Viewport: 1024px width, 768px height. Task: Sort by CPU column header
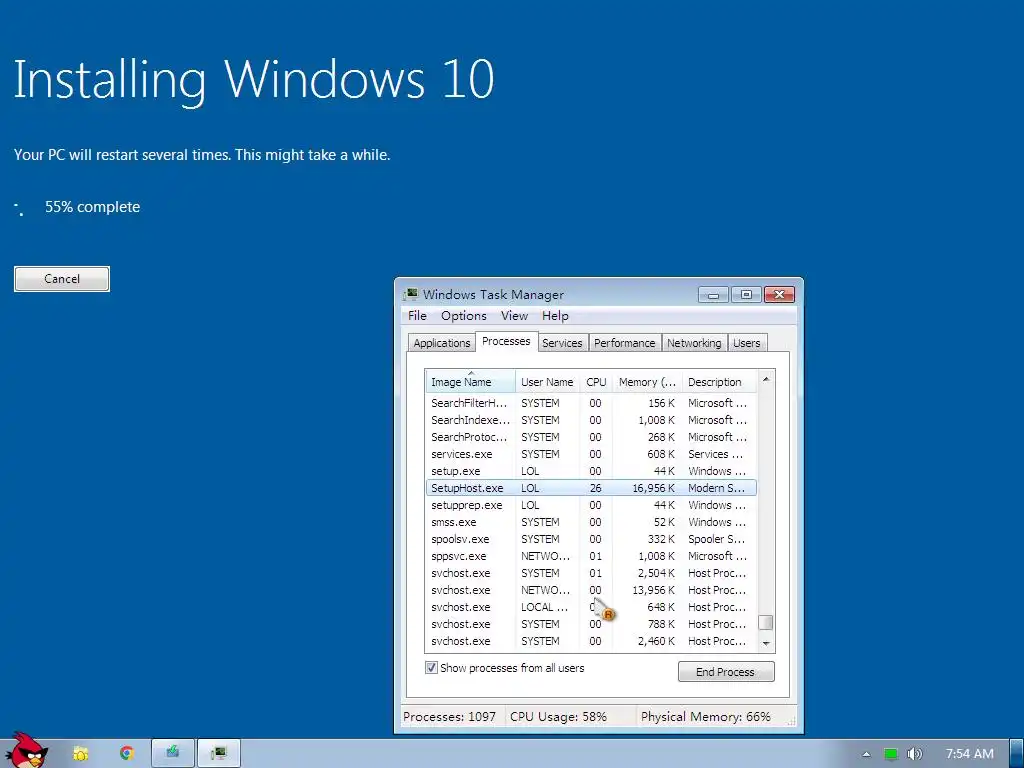(596, 382)
